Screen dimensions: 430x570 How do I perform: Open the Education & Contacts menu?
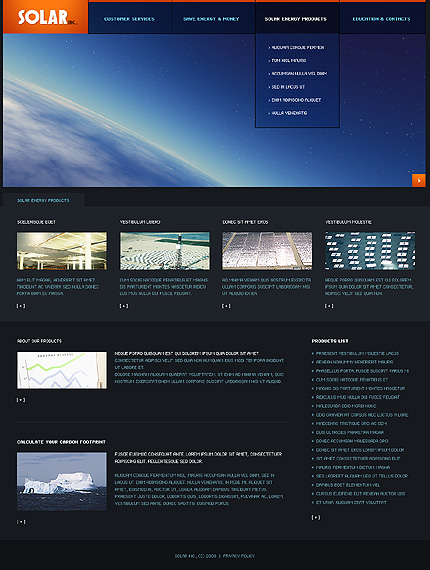coord(381,19)
